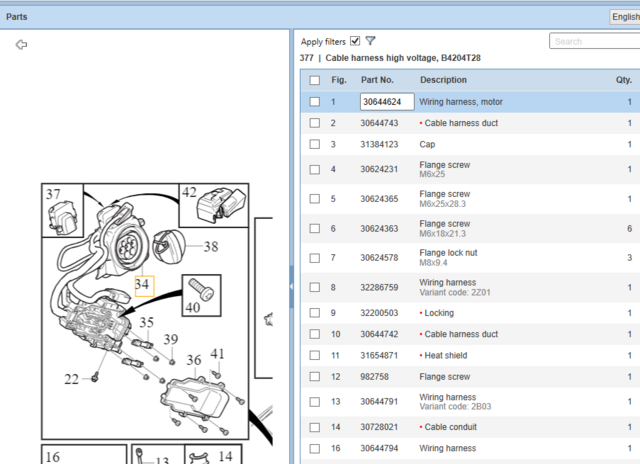Screen dimensions: 640x464
Task: Check the select-all checkbox in table header
Action: click(x=315, y=80)
